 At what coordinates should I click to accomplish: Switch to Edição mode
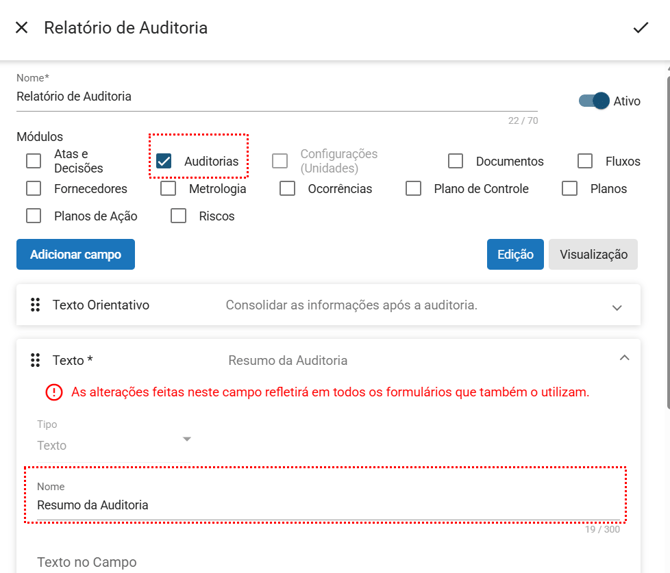pos(515,255)
